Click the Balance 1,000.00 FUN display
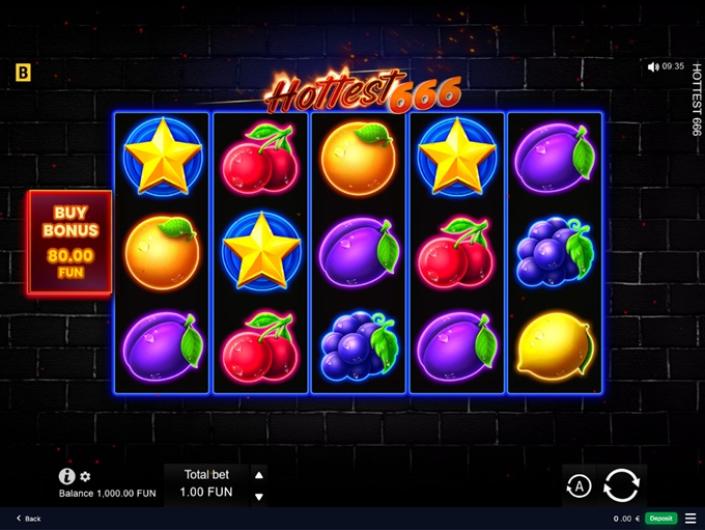The height and width of the screenshot is (530, 705). pyautogui.click(x=107, y=493)
